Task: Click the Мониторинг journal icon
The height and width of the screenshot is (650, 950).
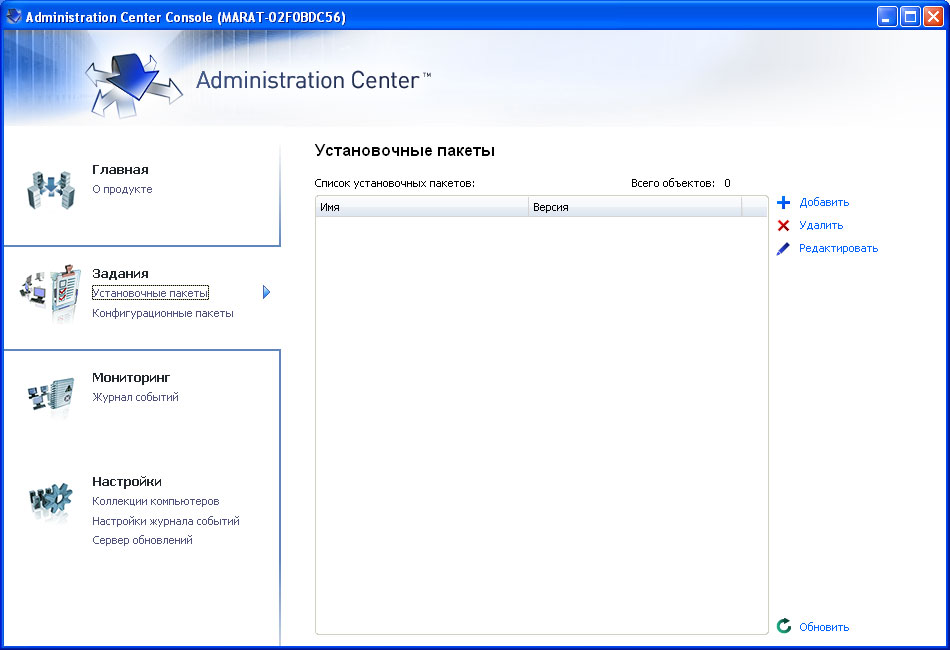Action: (x=51, y=396)
